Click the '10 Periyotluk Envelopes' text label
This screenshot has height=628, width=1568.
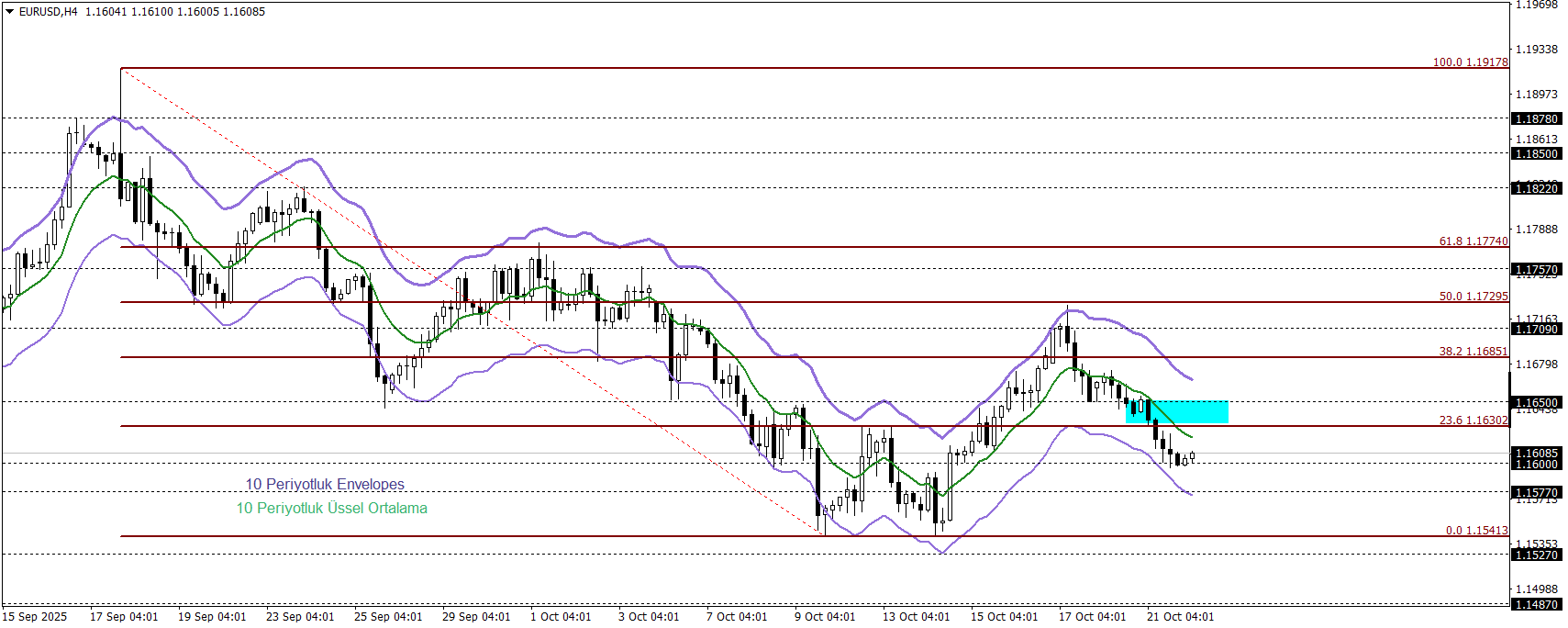324,484
